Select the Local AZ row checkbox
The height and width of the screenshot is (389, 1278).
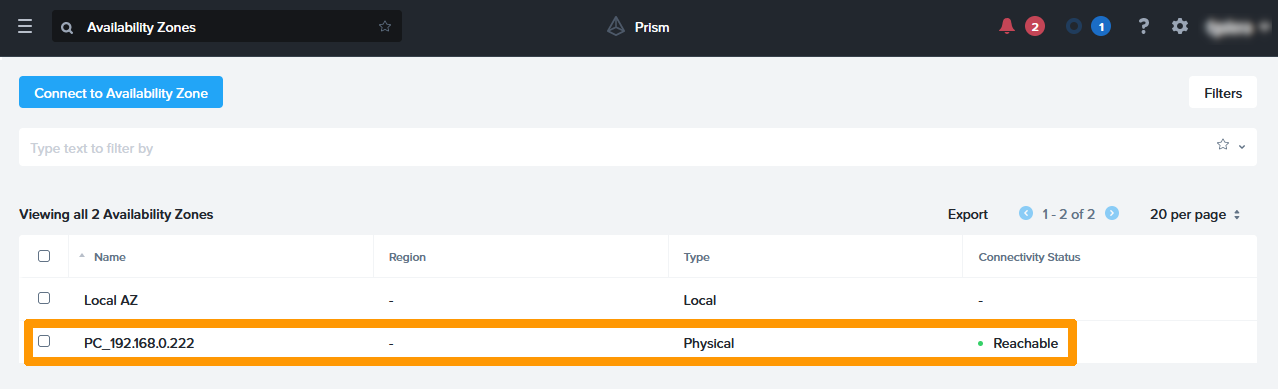44,298
